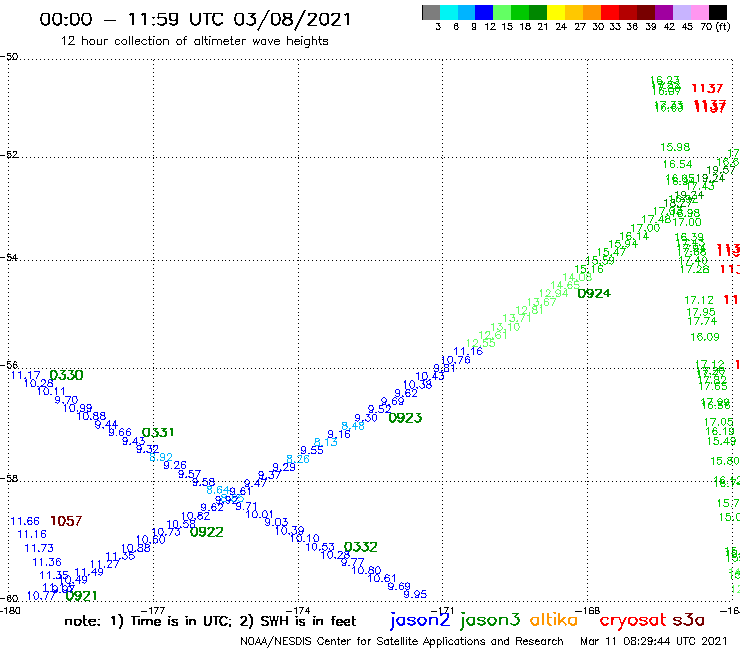
Task: Click the "Mar 11 08:29:44 UTC 2021" timestamp
Action: (654, 641)
